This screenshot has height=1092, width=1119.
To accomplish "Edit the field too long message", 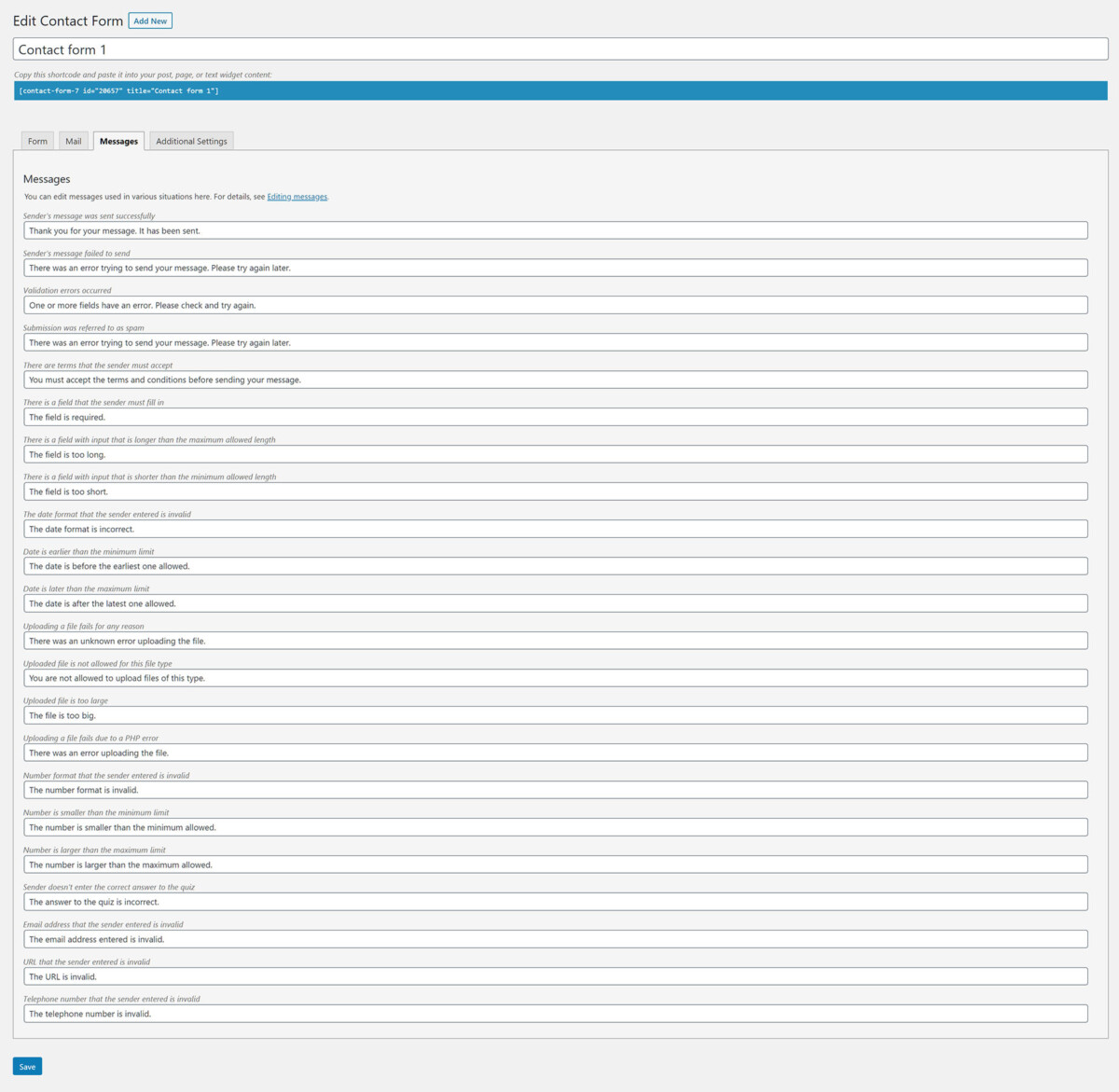I will (556, 454).
